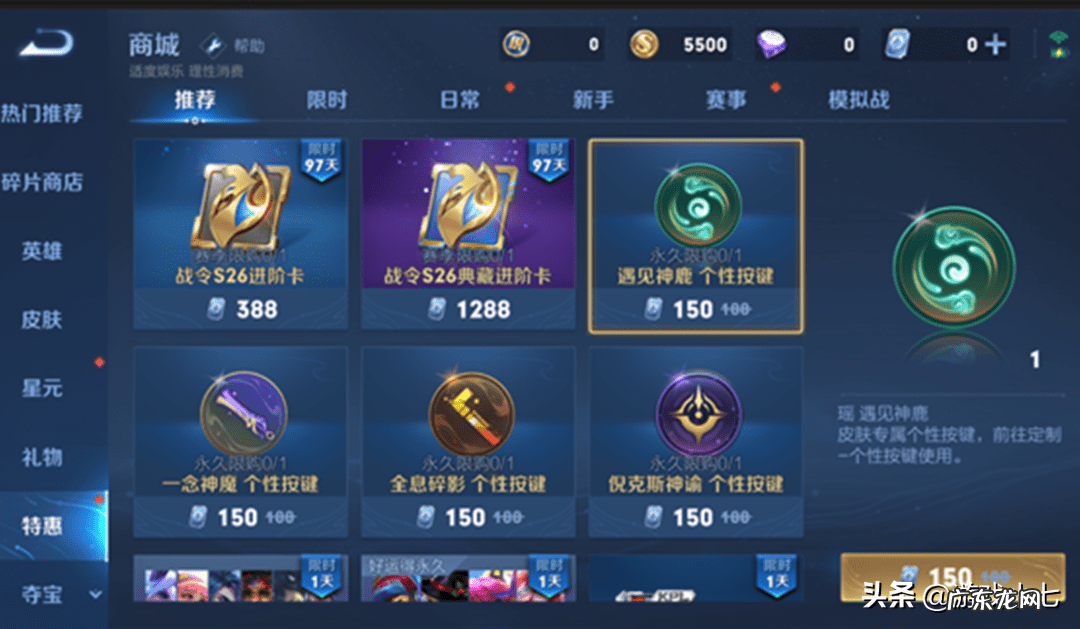Select the 遇见神鹿 个性按键 item
The image size is (1080, 629).
tap(696, 236)
